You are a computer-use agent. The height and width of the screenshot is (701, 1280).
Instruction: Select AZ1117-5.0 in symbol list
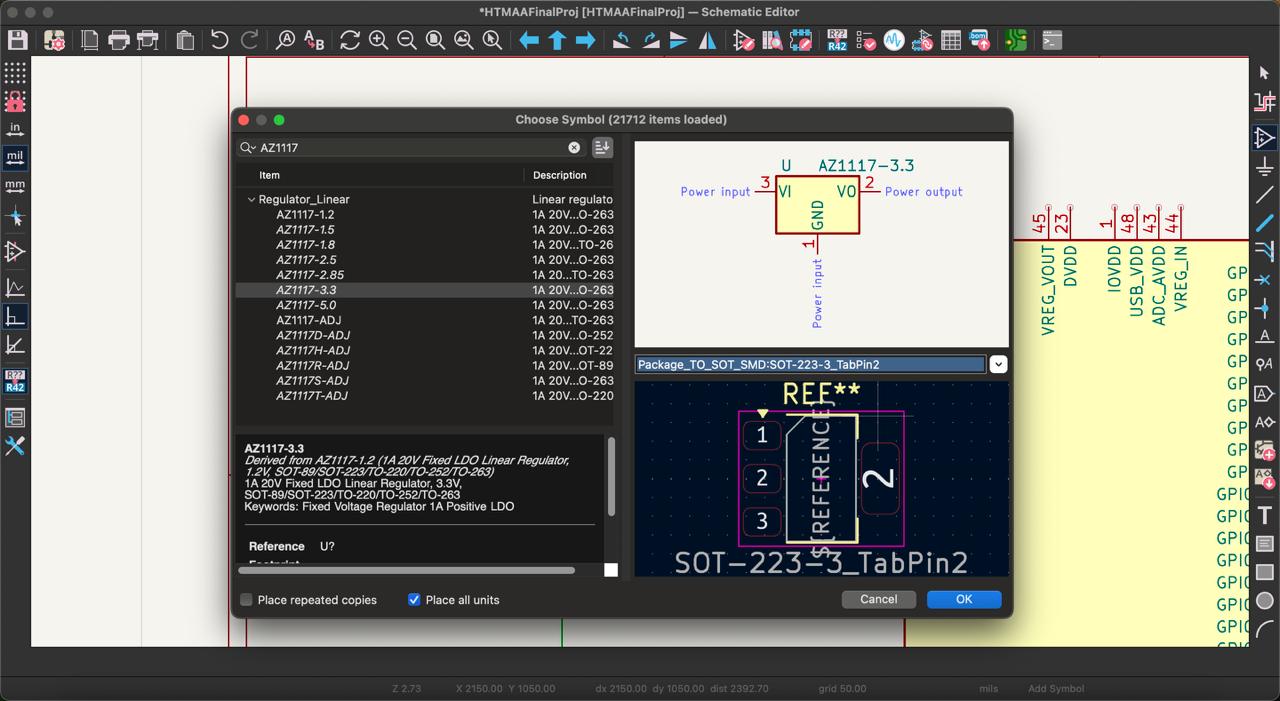tap(306, 305)
